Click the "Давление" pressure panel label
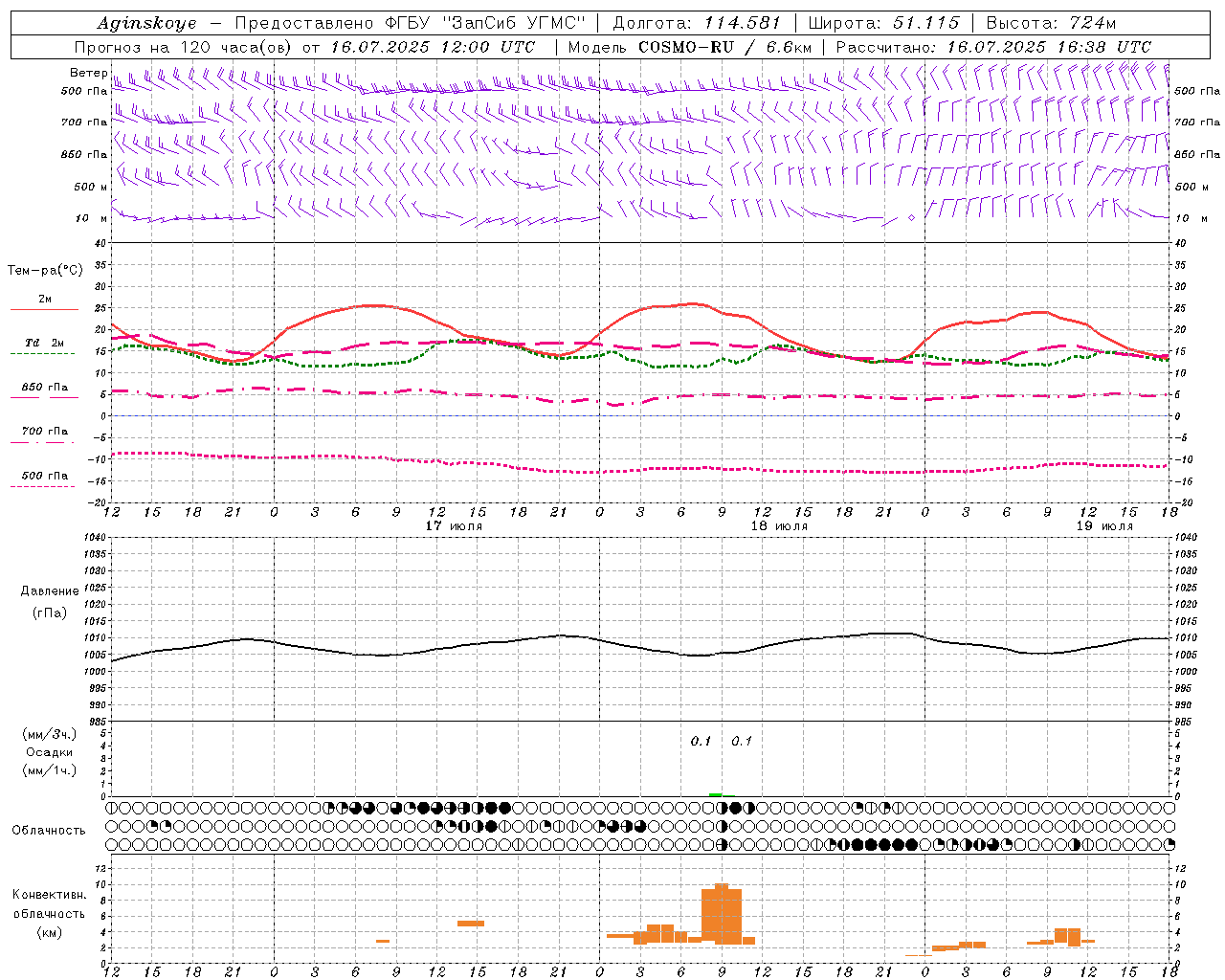Image resolution: width=1225 pixels, height=980 pixels. click(x=50, y=591)
